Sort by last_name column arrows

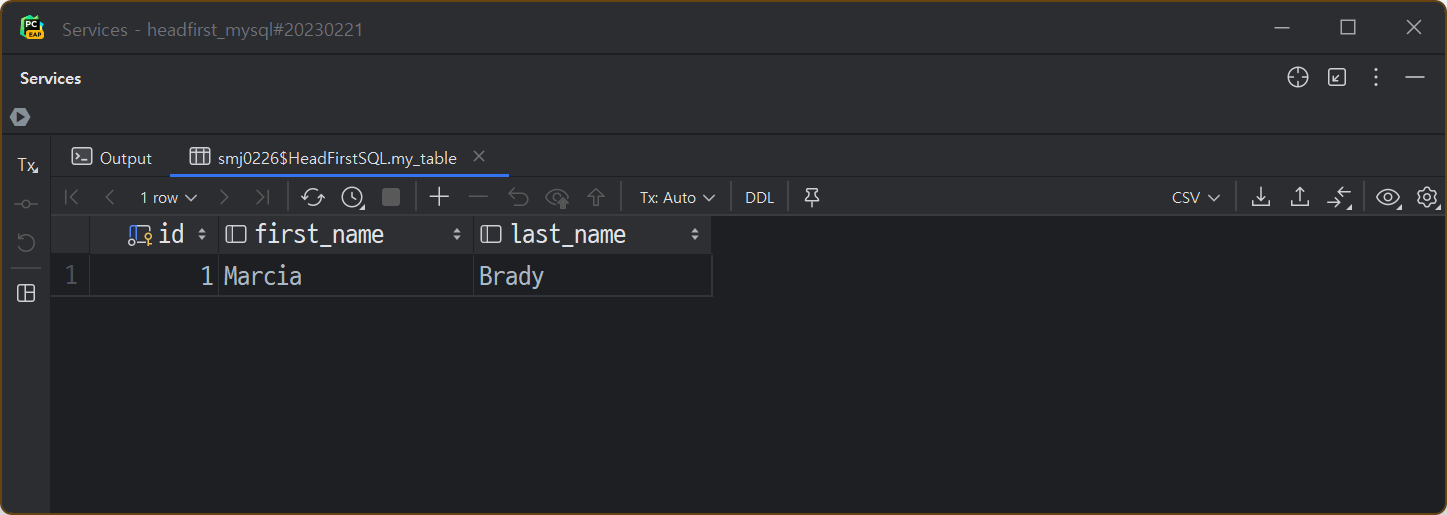click(695, 234)
